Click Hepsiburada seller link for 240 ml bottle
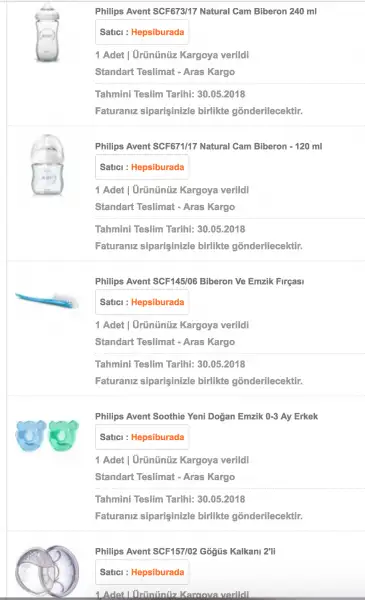The height and width of the screenshot is (600, 365). tap(158, 32)
